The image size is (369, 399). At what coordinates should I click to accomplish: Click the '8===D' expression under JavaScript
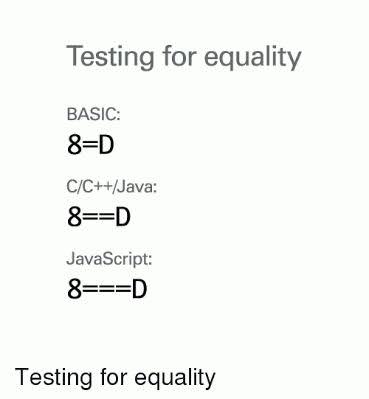tap(107, 289)
